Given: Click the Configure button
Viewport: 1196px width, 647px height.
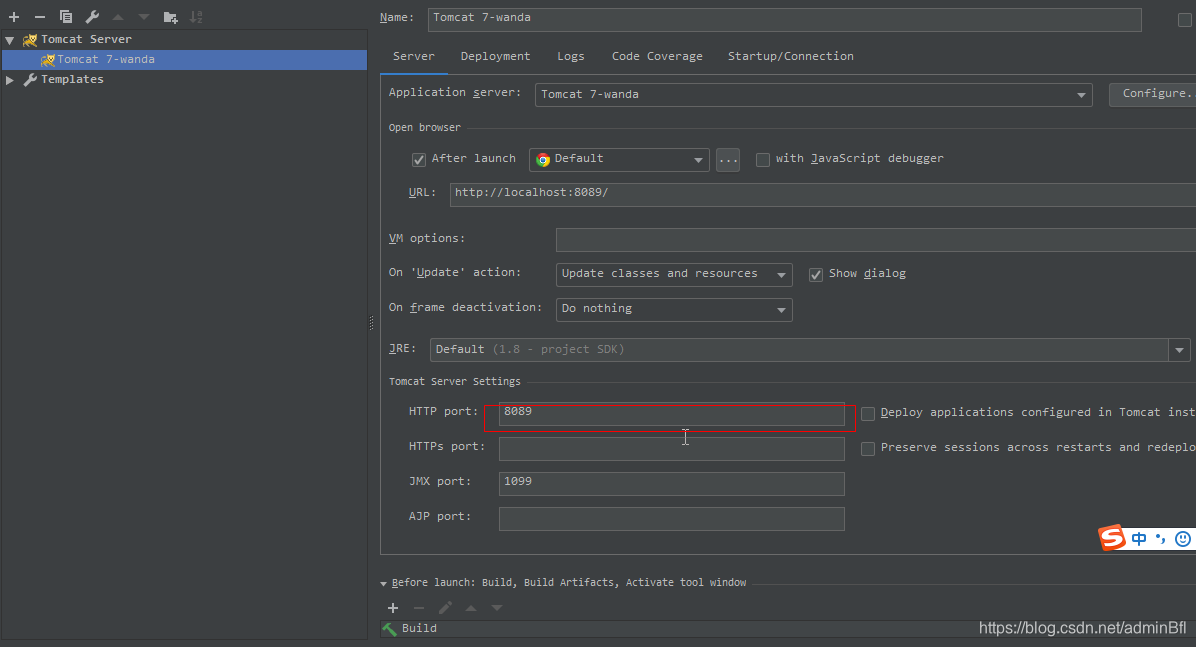Looking at the screenshot, I should (x=1153, y=94).
